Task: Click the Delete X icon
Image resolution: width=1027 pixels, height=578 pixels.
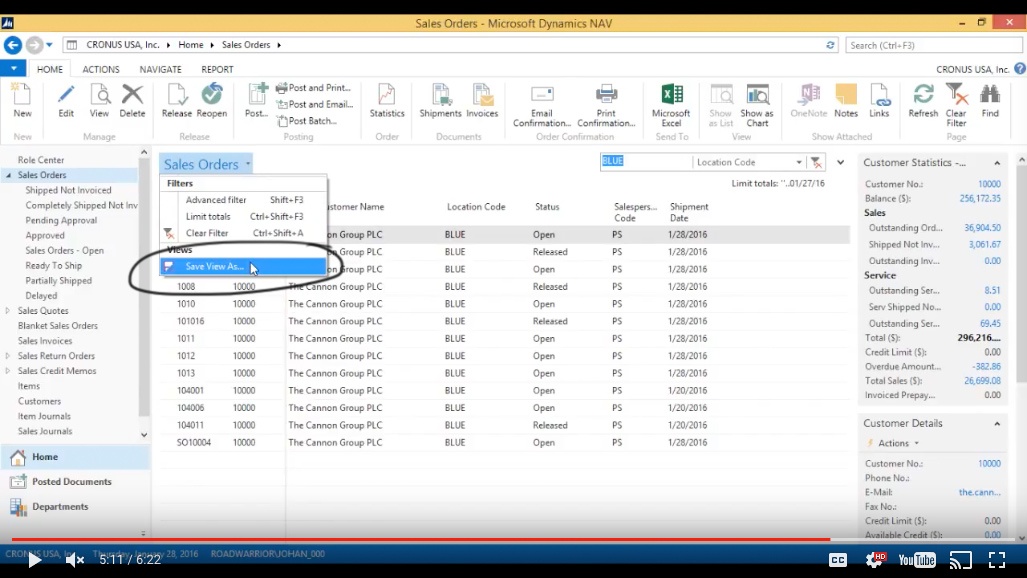Action: pos(132,100)
